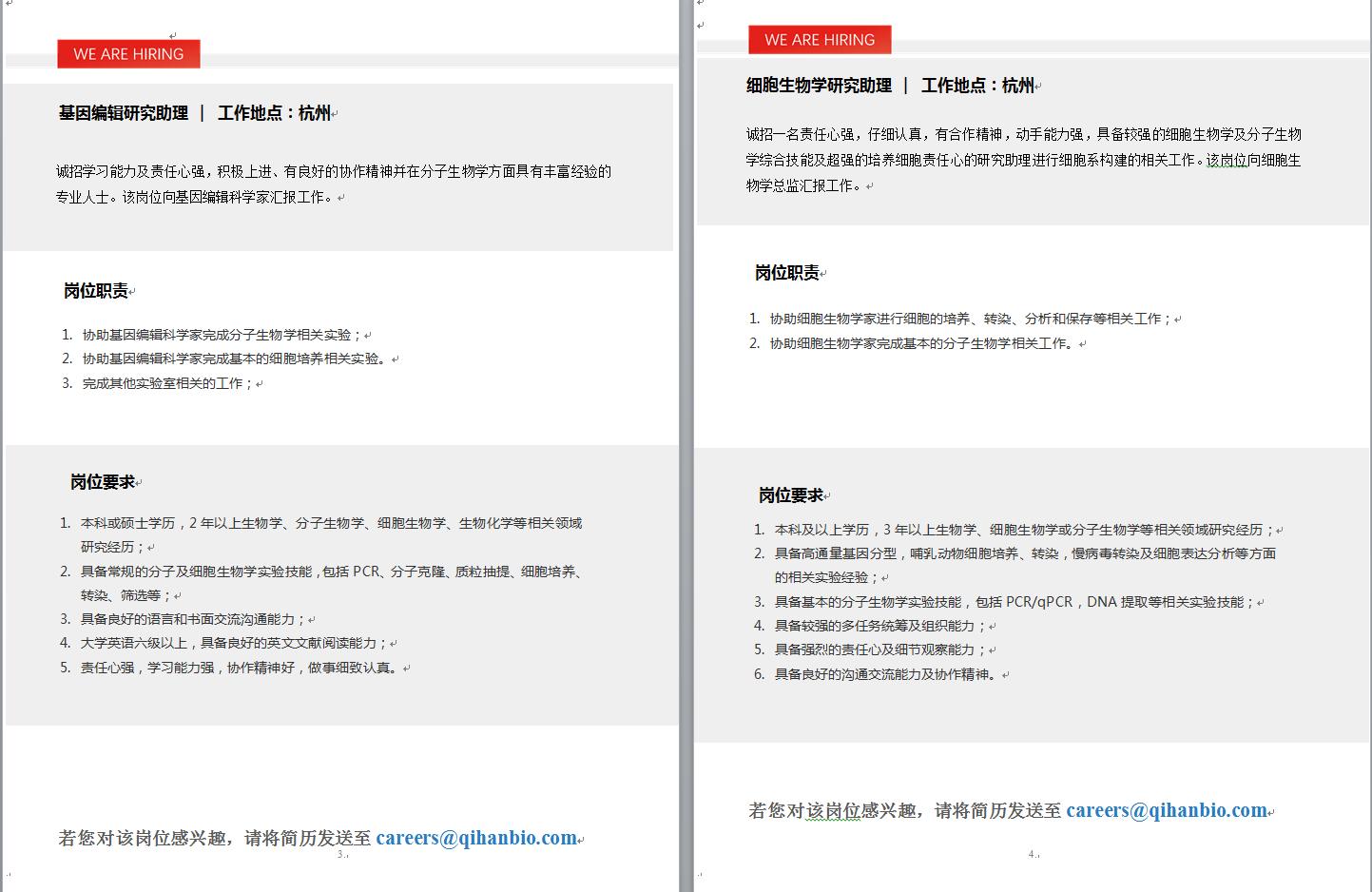Click the line 协助细胞生物学家完成基本的分子生物学相关工作

click(923, 343)
